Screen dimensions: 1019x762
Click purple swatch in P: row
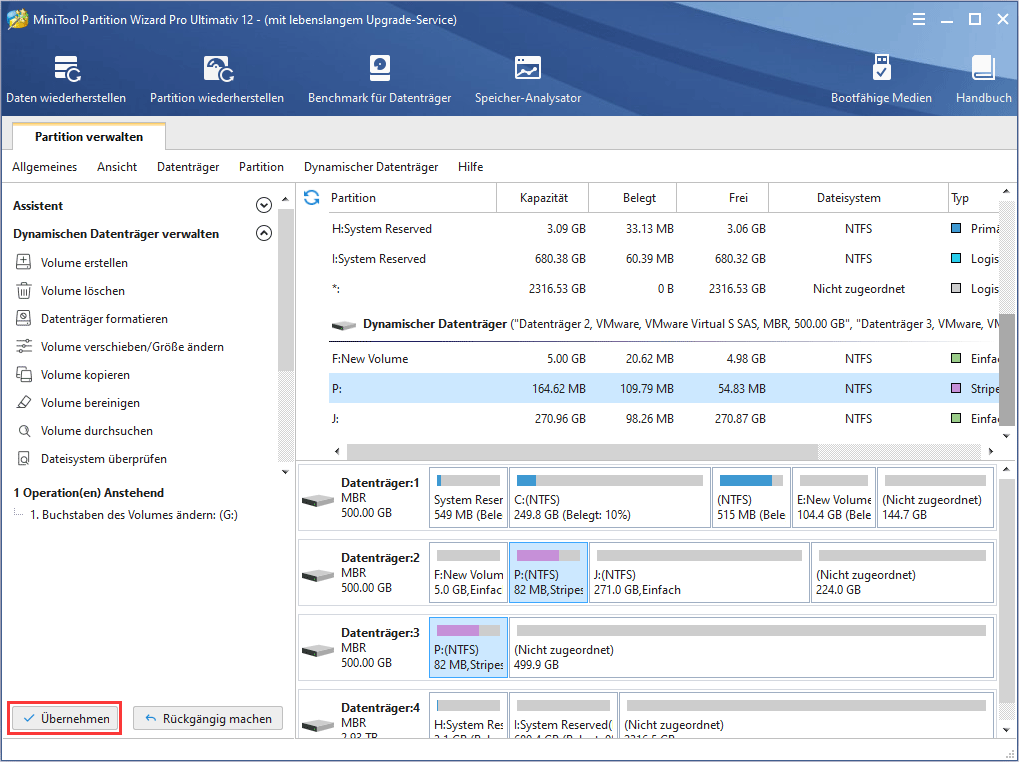[x=956, y=388]
